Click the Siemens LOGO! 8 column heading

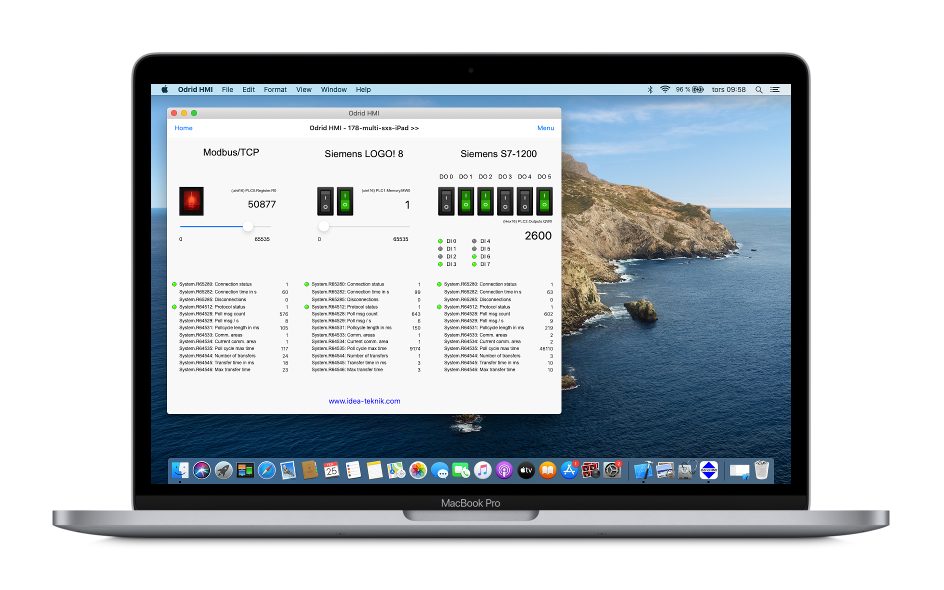click(364, 154)
